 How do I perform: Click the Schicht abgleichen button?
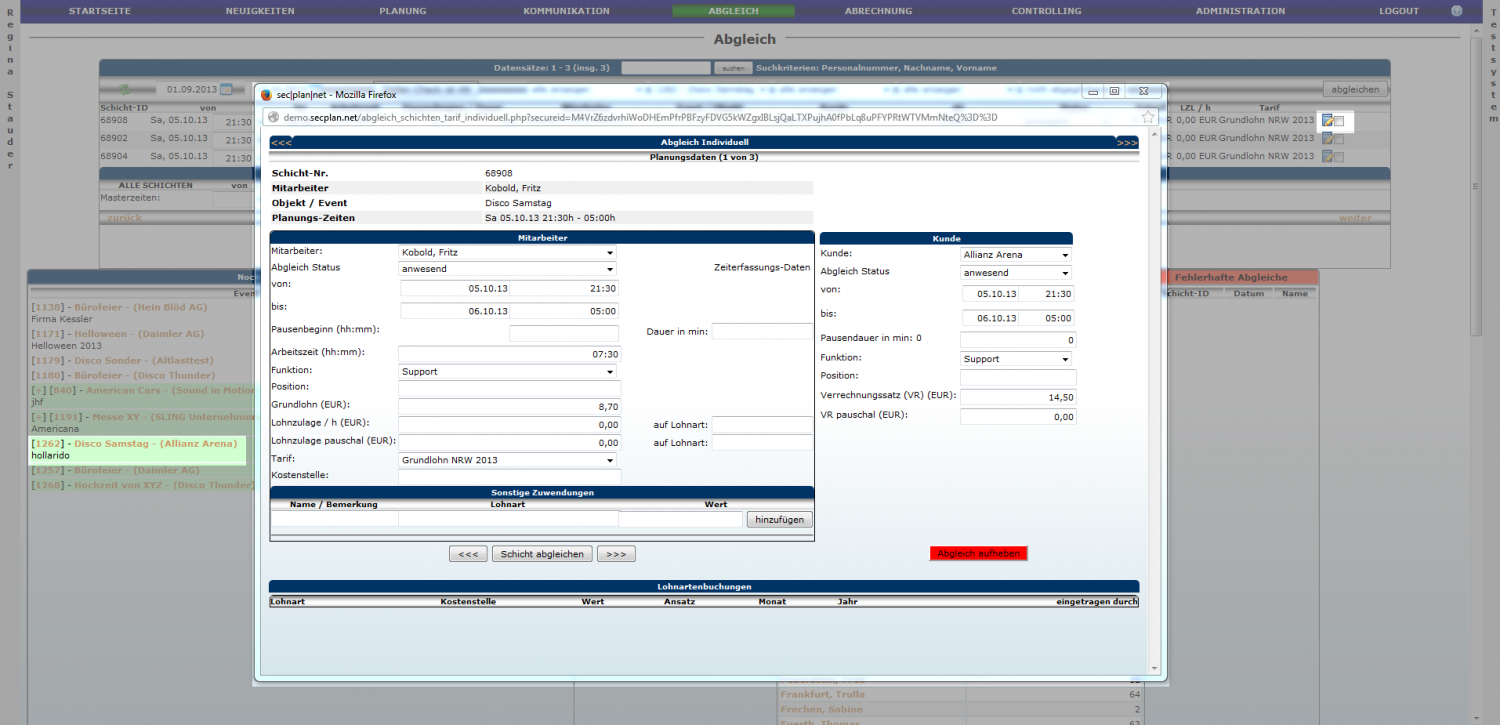[543, 554]
